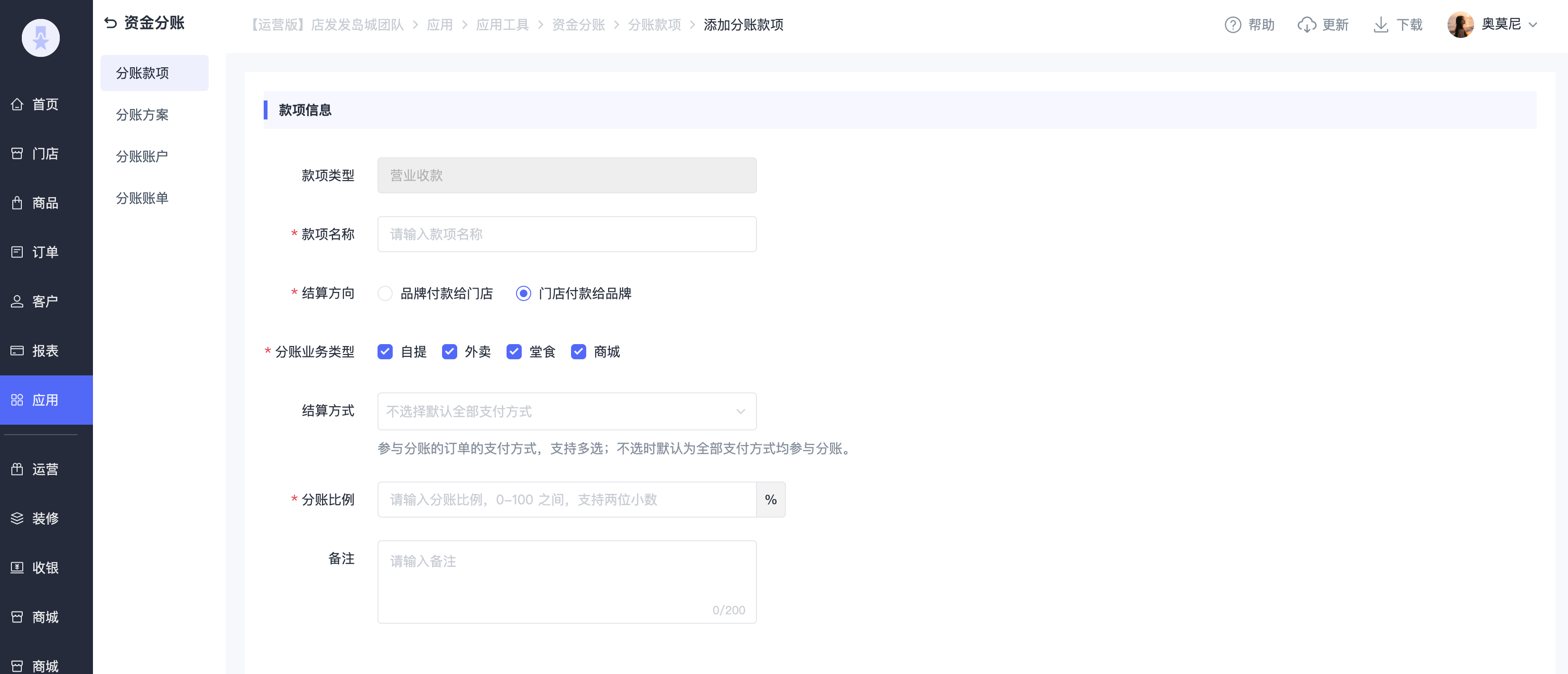Select 品牌付款给门店 radio option
Screen dimensions: 1568x674
(385, 293)
